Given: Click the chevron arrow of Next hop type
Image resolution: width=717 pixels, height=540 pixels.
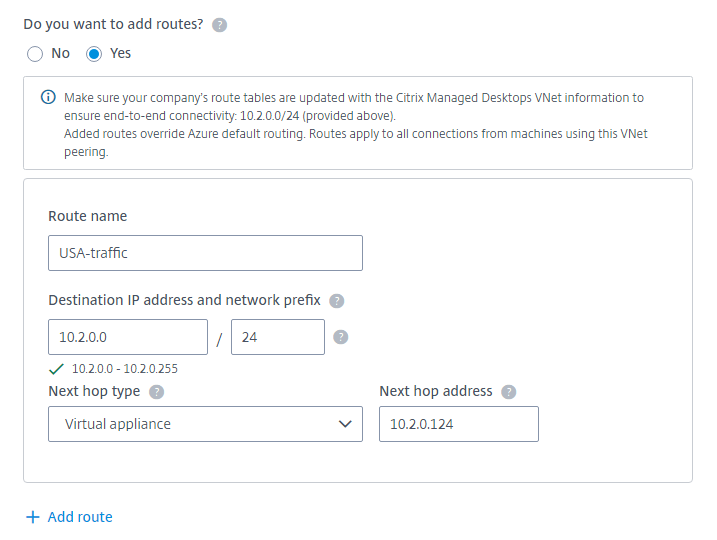Looking at the screenshot, I should point(346,424).
